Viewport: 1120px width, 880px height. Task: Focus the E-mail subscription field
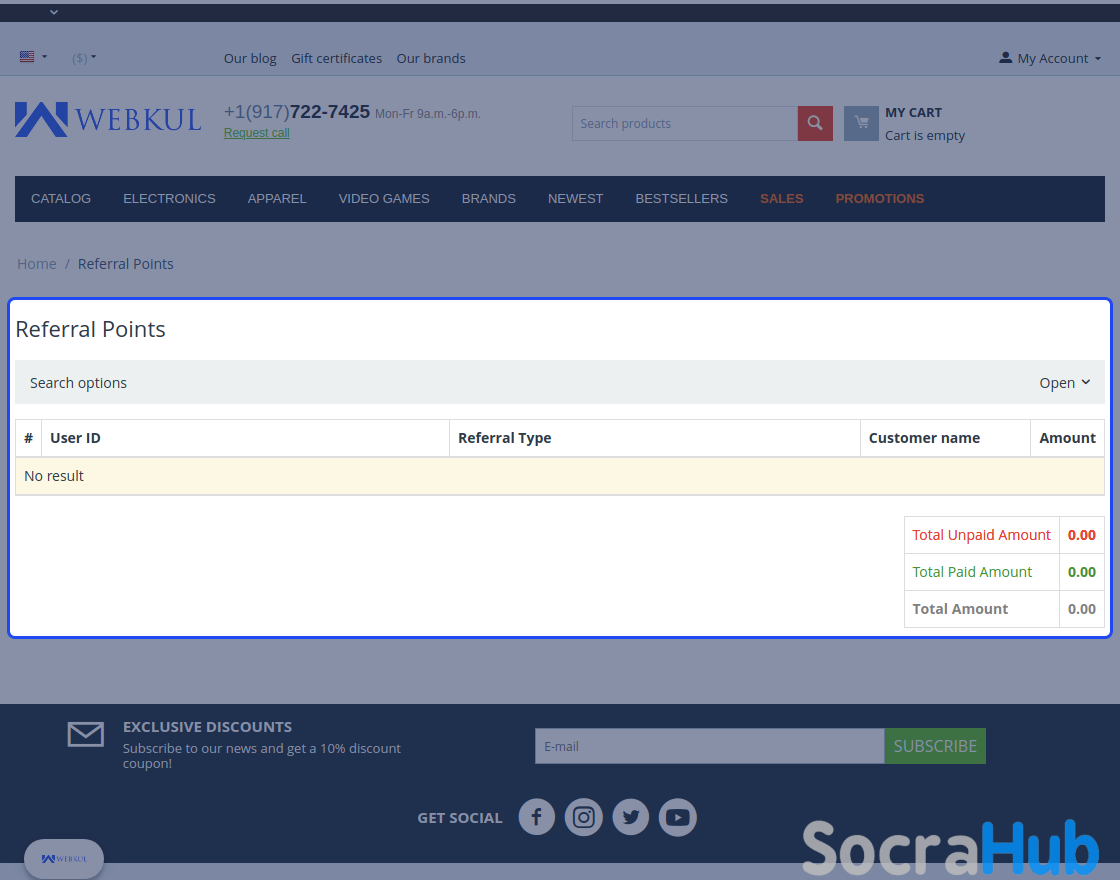coord(709,746)
